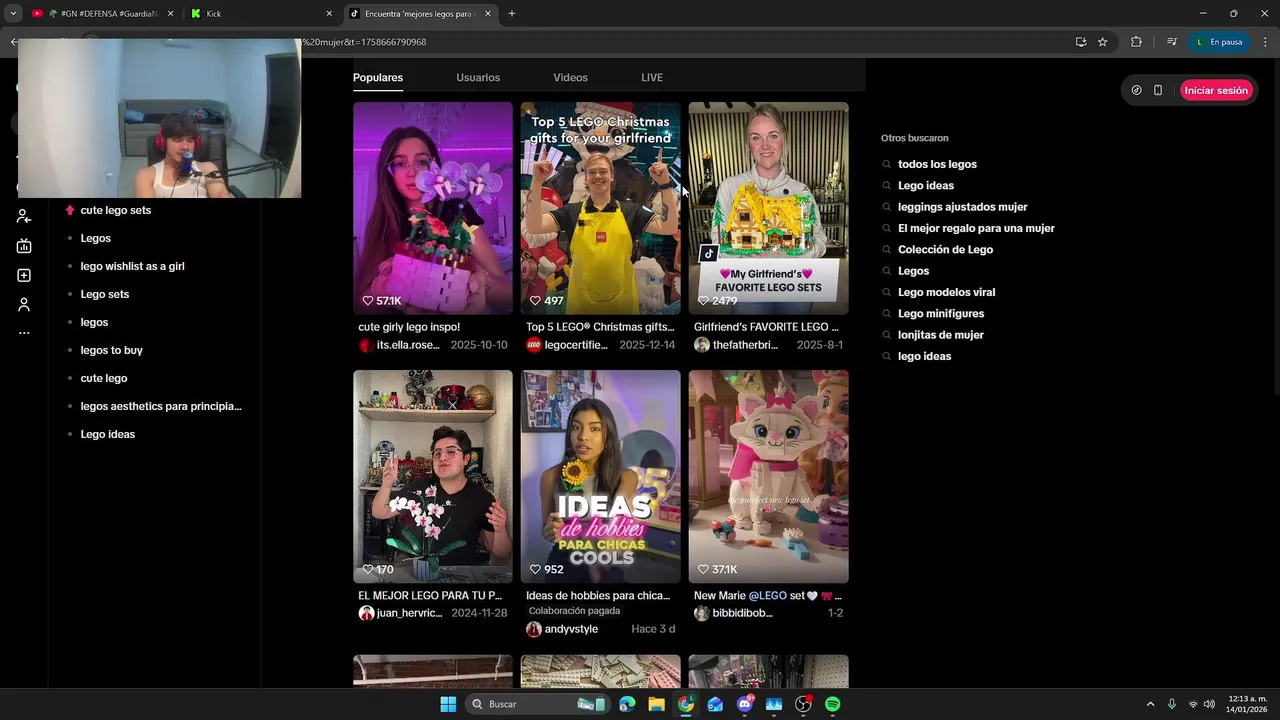Open the more options ellipsis in sidebar
The image size is (1280, 720).
coord(24,333)
